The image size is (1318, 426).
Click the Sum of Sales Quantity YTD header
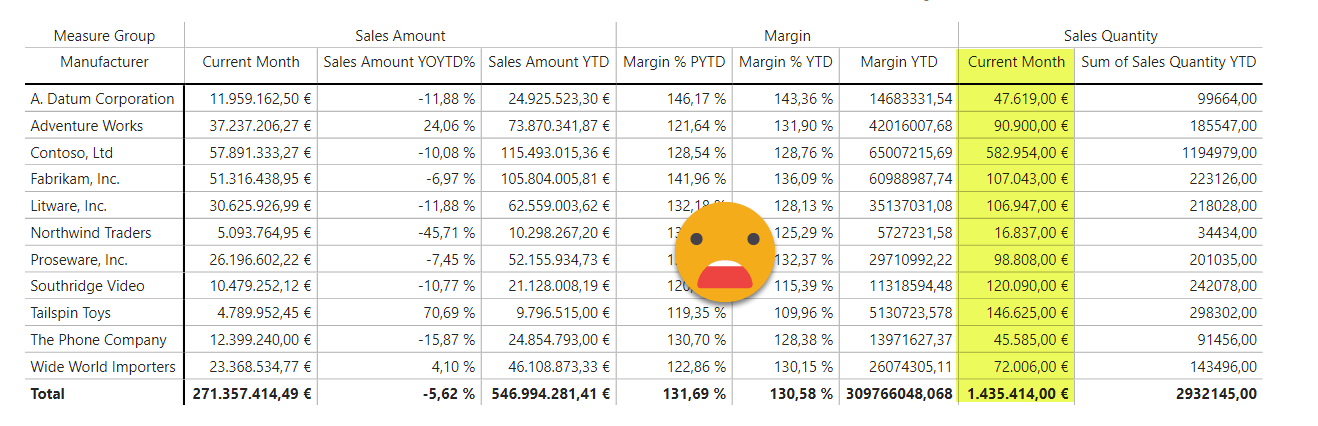(x=1168, y=62)
